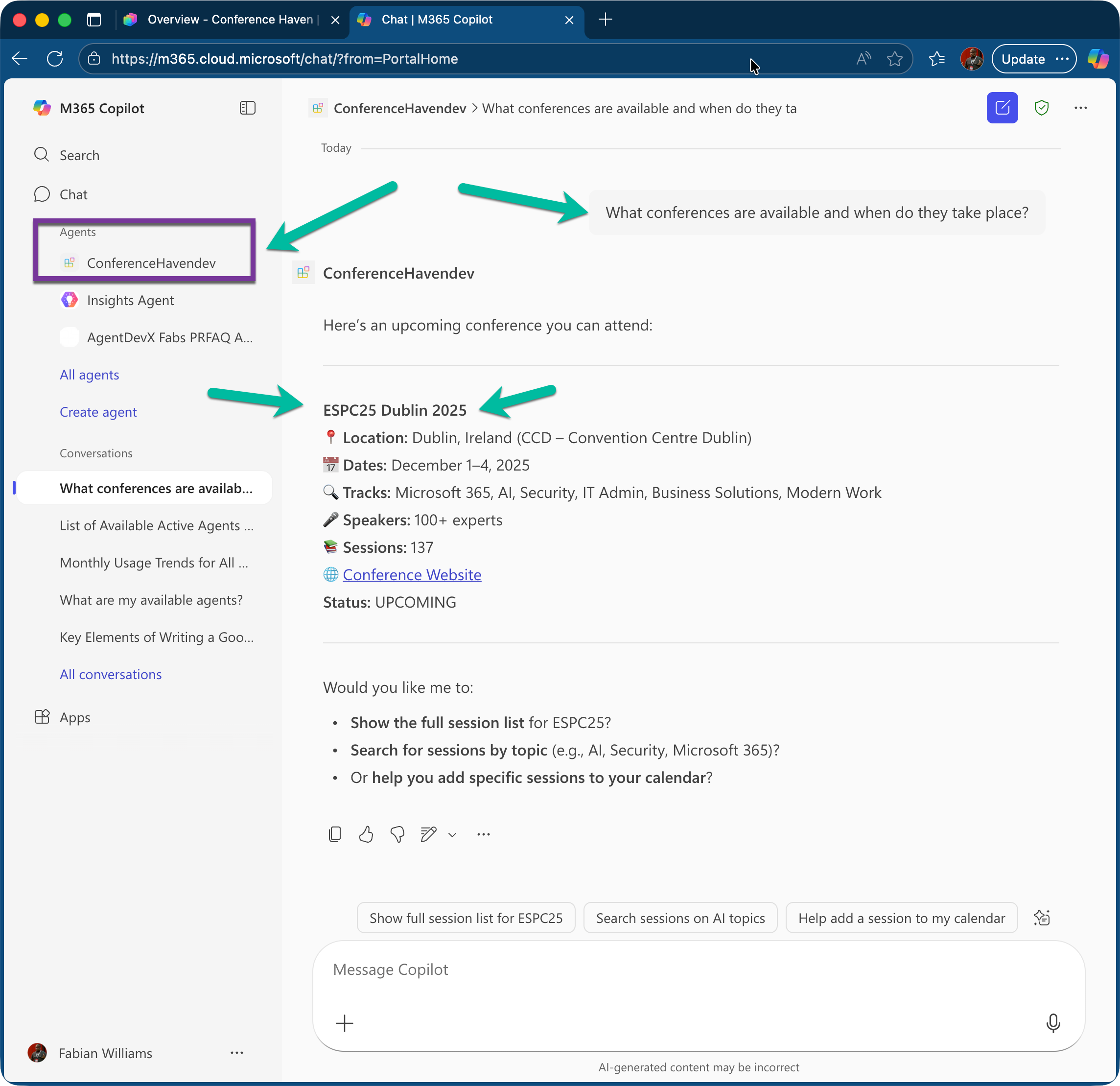Toggle the favorites star in the address bar
Viewport: 1120px width, 1086px height.
[x=894, y=58]
